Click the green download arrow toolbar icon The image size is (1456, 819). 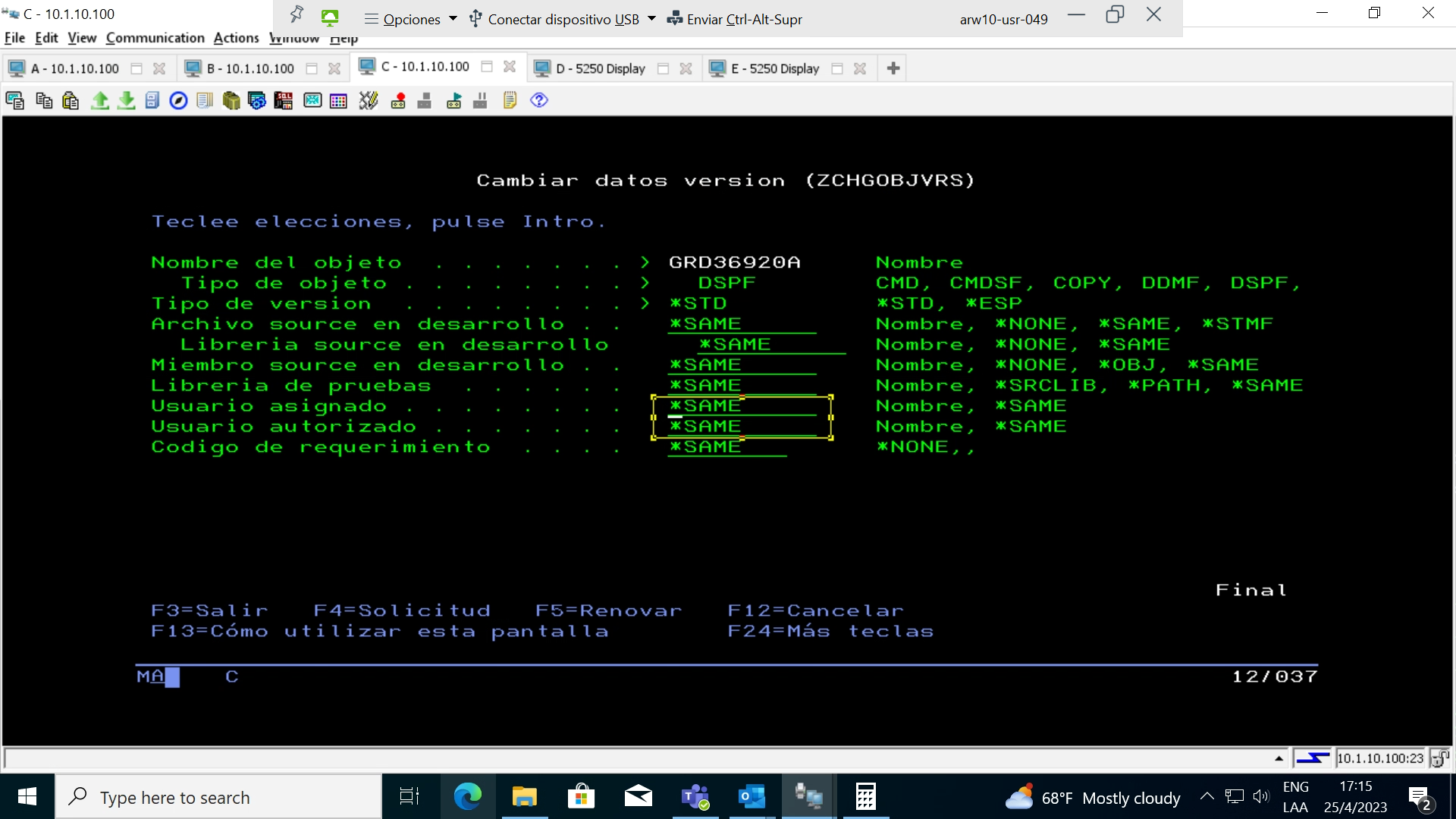tap(127, 100)
